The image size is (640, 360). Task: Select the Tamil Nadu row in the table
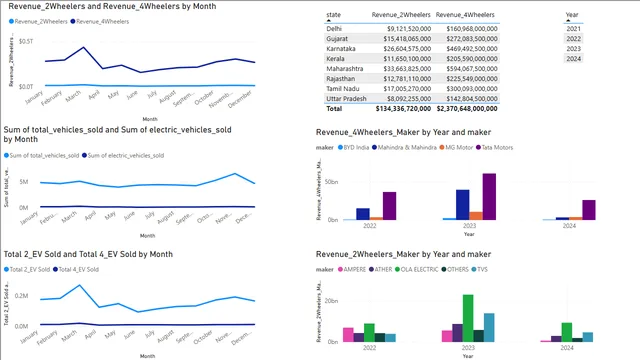(412, 89)
